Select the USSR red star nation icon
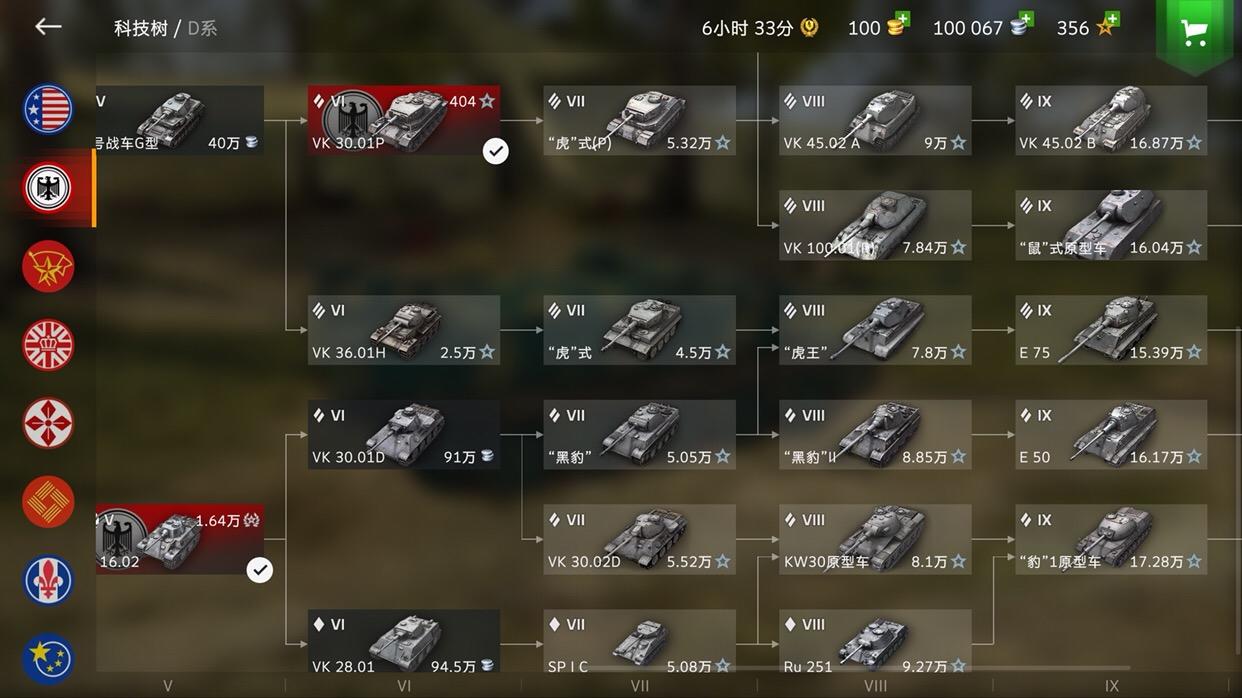 48,267
